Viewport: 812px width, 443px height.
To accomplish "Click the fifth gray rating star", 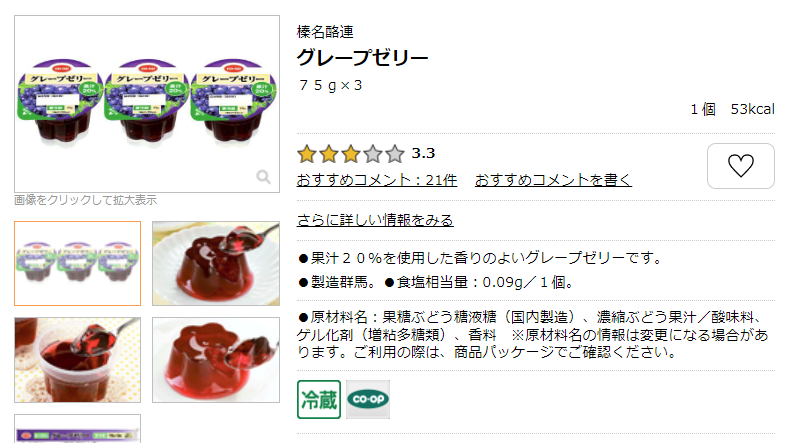I will (395, 154).
